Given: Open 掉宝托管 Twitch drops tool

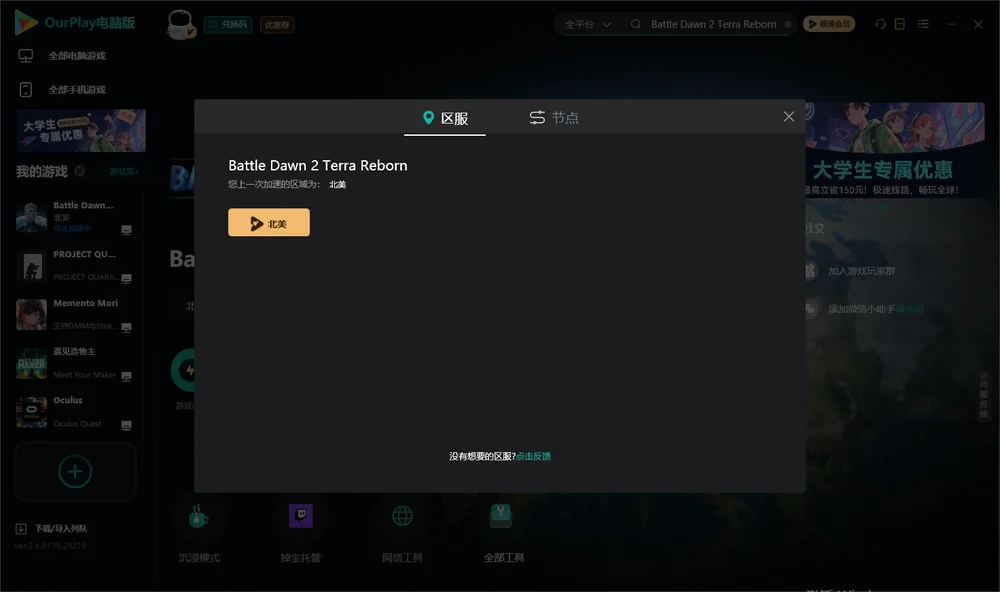Looking at the screenshot, I should coord(300,533).
